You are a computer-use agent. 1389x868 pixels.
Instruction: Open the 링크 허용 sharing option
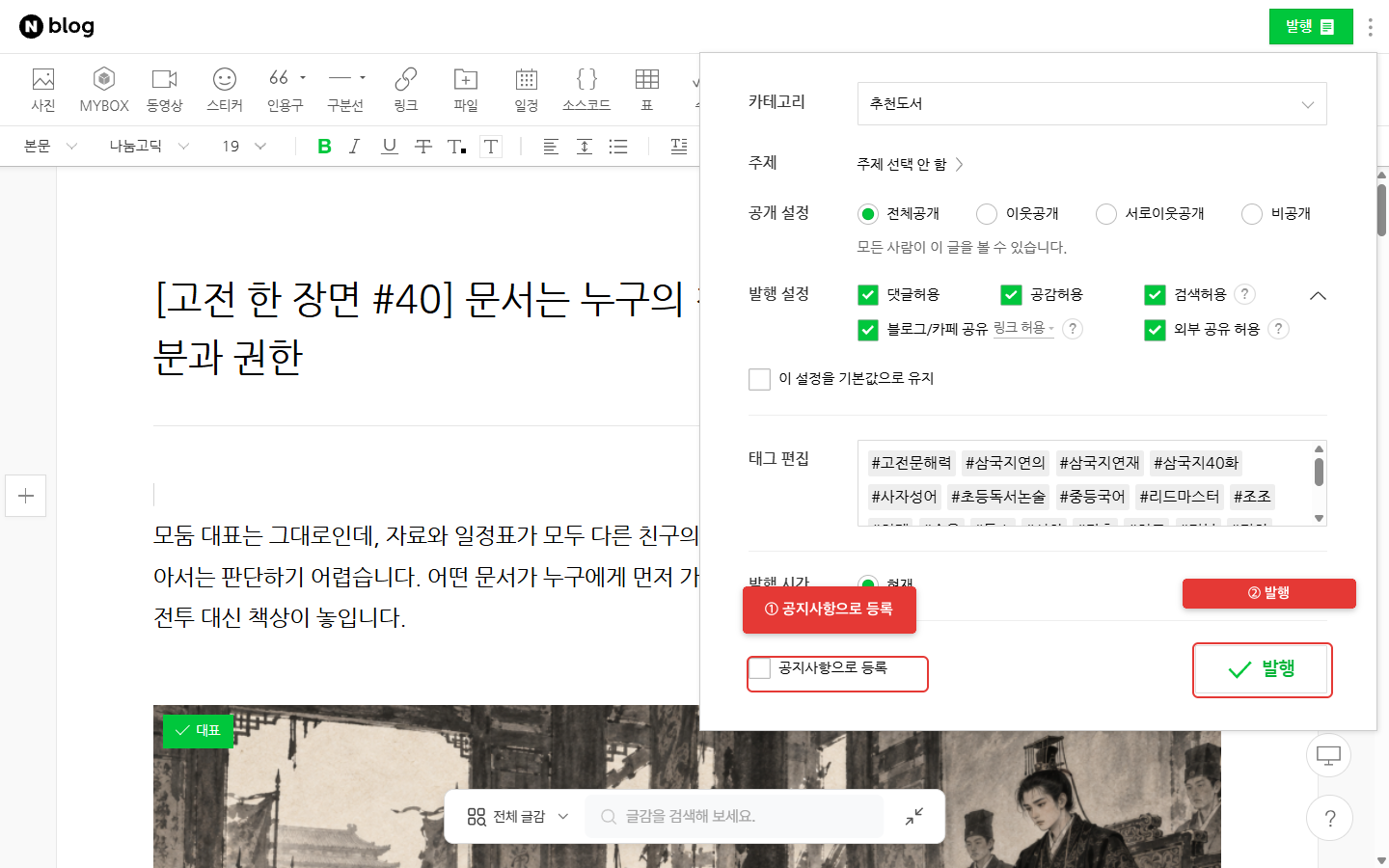1023,329
